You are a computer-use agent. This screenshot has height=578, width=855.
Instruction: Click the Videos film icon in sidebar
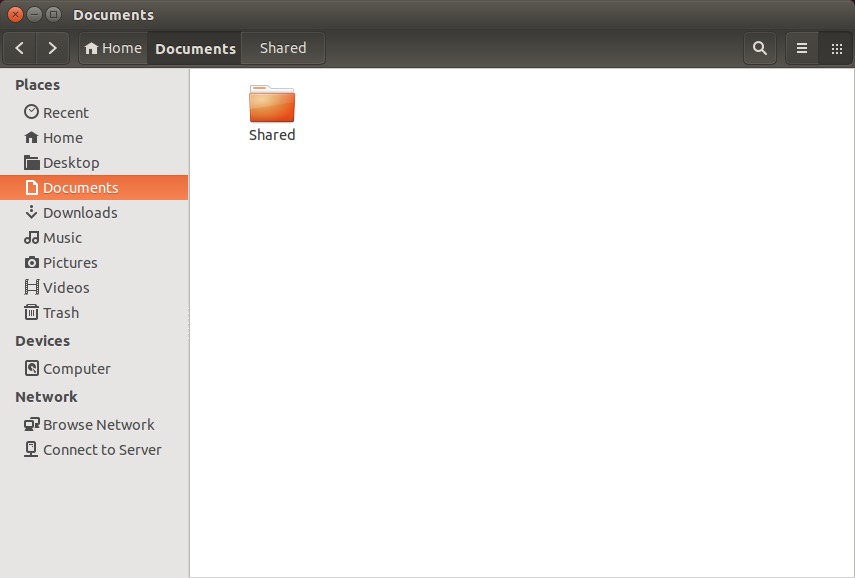32,288
